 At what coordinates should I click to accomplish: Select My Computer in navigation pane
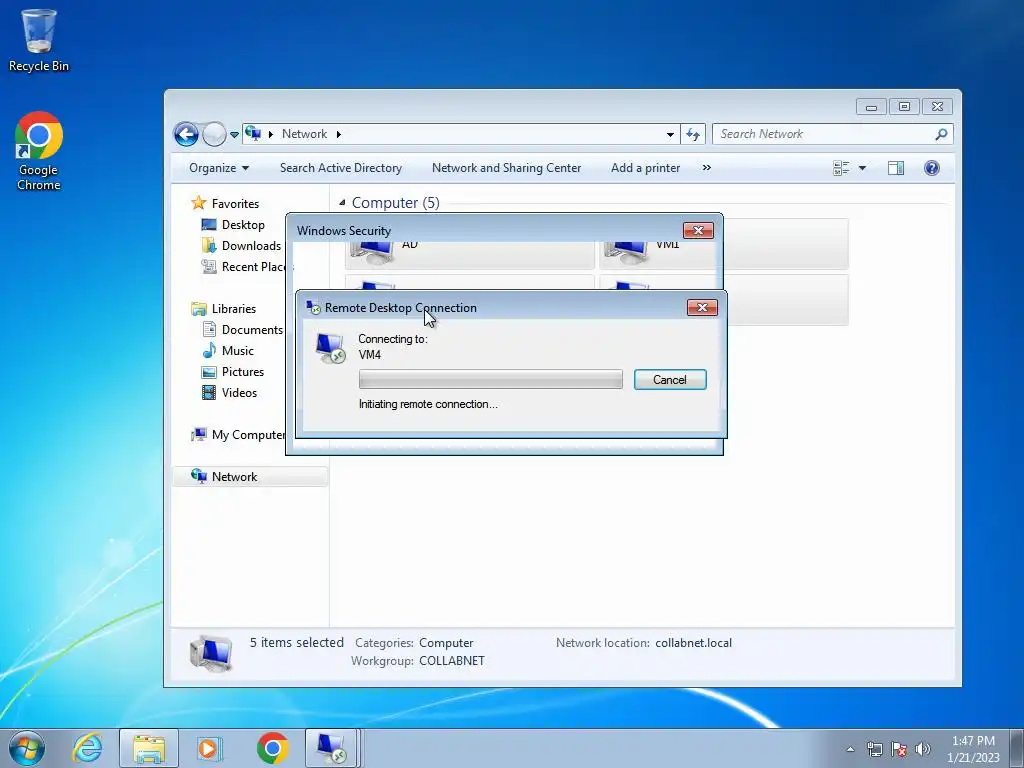tap(248, 435)
